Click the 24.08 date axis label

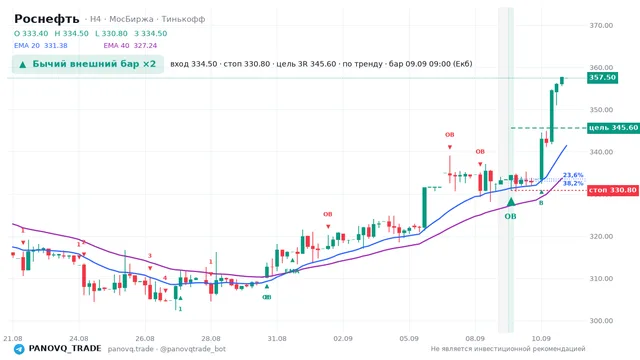pyautogui.click(x=79, y=338)
